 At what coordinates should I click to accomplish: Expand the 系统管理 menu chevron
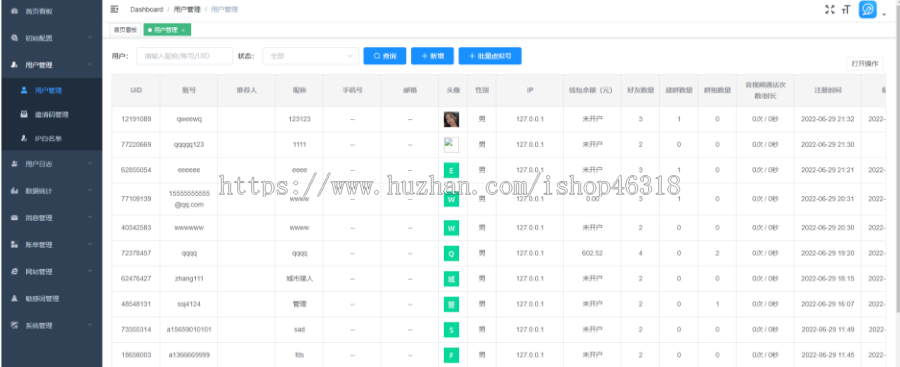point(90,325)
